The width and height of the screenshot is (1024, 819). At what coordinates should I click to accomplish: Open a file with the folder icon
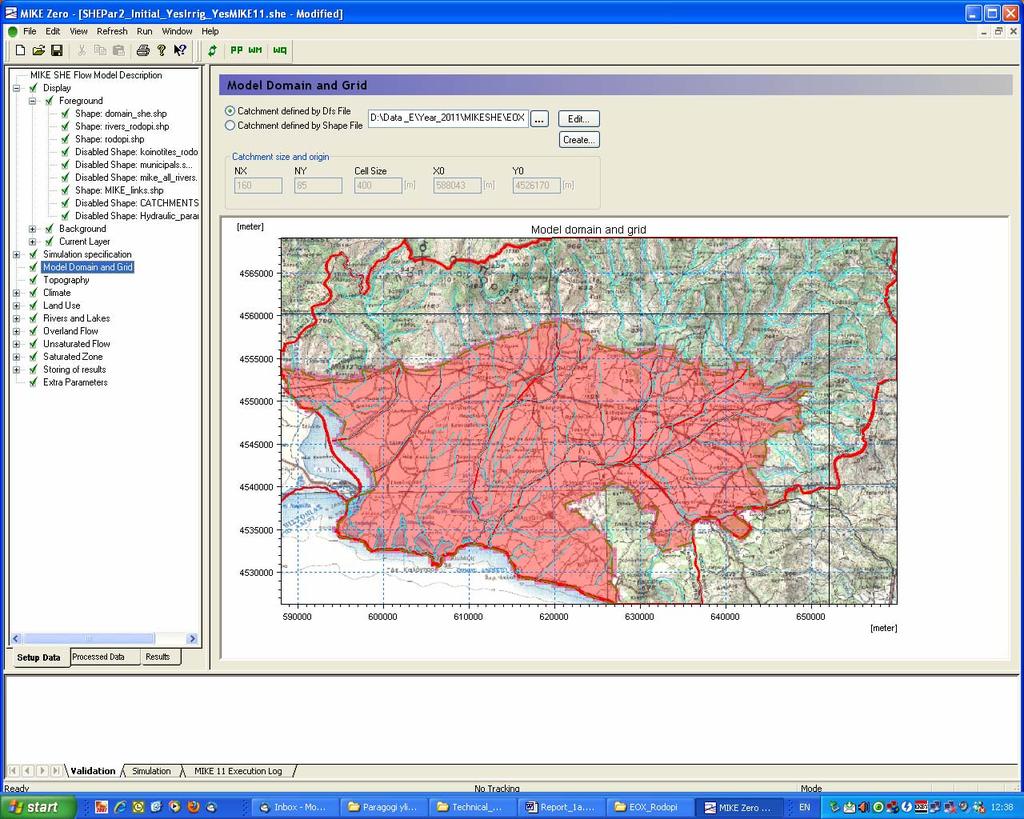[39, 50]
